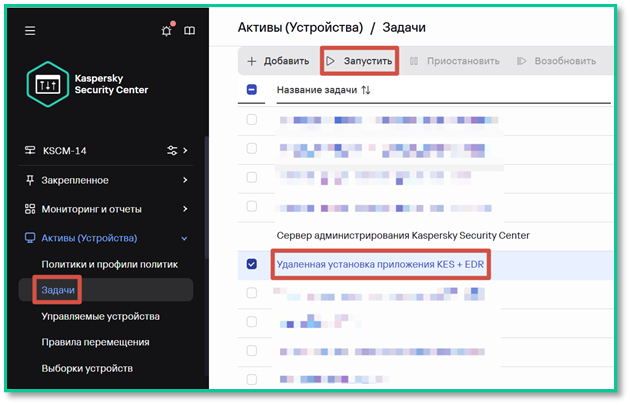Image resolution: width=630 pixels, height=405 pixels.
Task: Click the monitor icon beside Активы (Устройства)
Action: click(x=30, y=238)
